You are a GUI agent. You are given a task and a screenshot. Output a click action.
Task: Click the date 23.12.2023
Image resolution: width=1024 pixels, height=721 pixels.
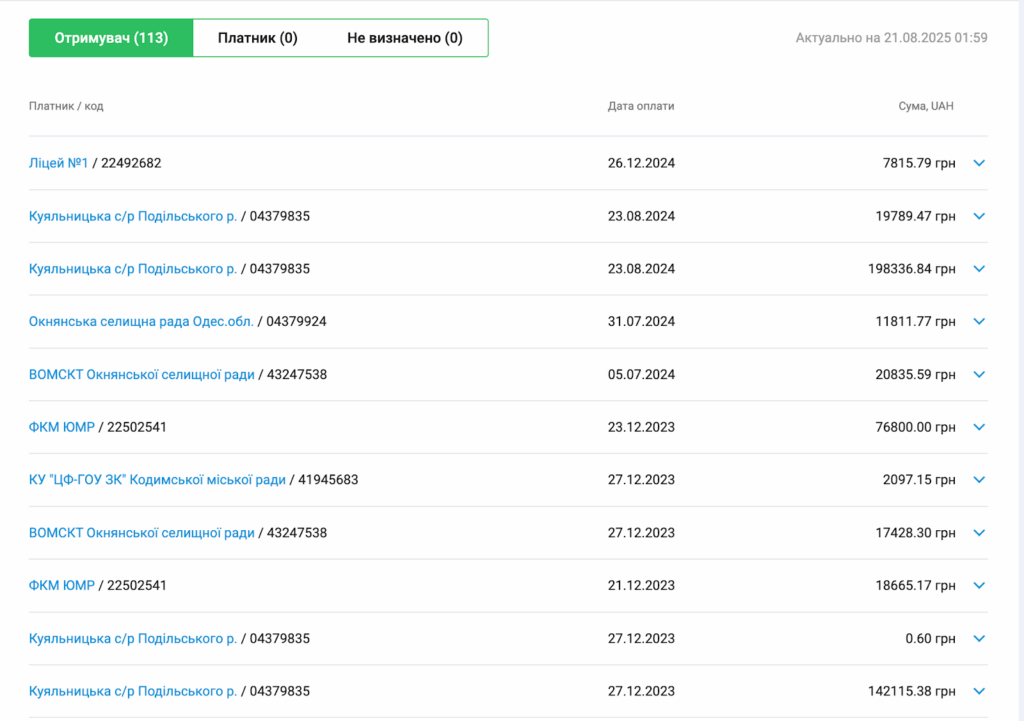coord(641,427)
